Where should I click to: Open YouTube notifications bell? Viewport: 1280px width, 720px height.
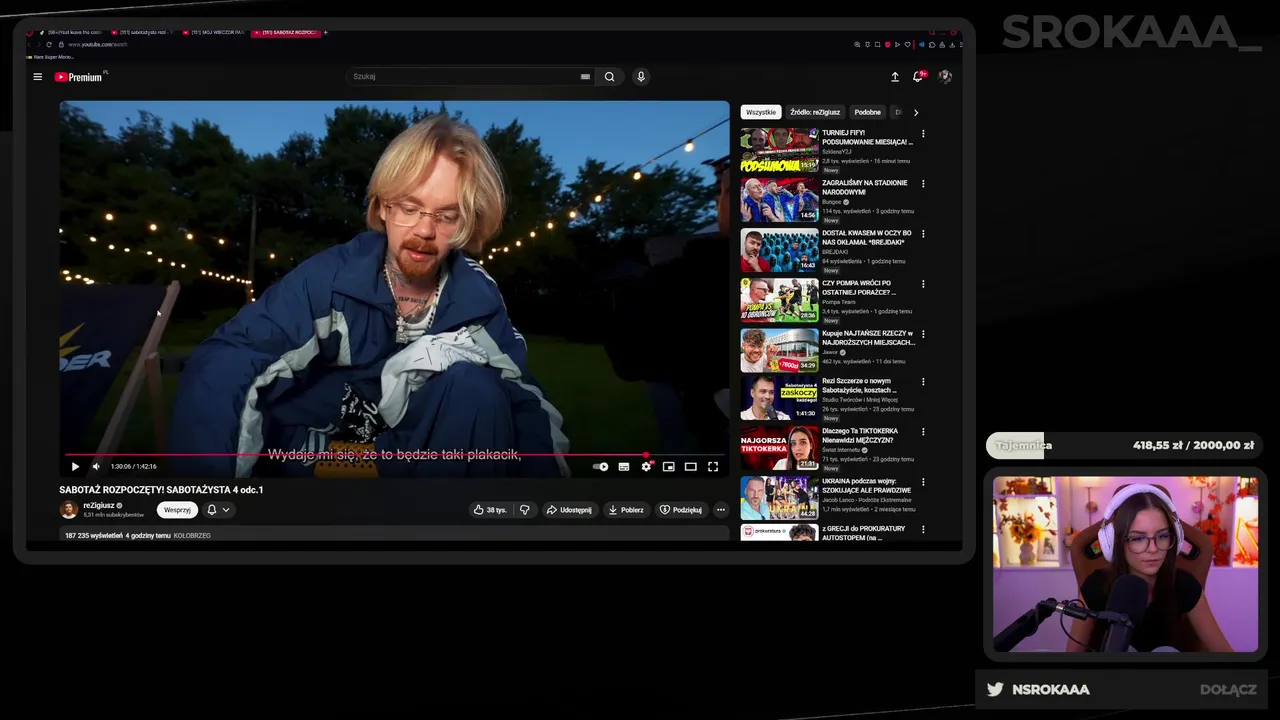[x=918, y=77]
